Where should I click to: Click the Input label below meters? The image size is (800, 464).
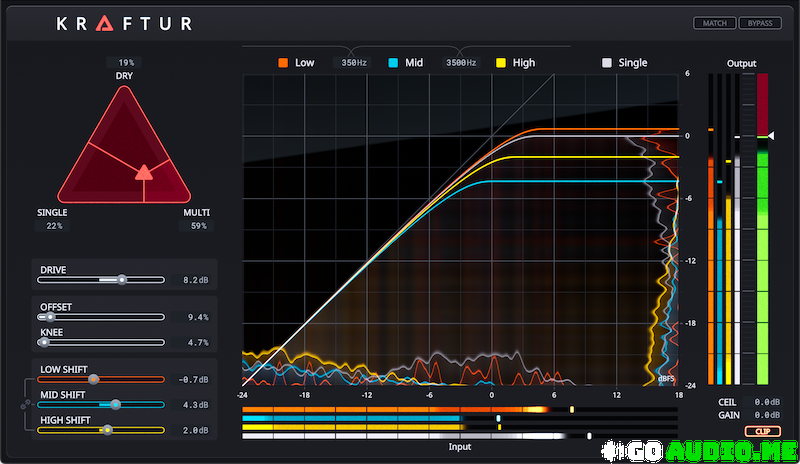point(460,447)
